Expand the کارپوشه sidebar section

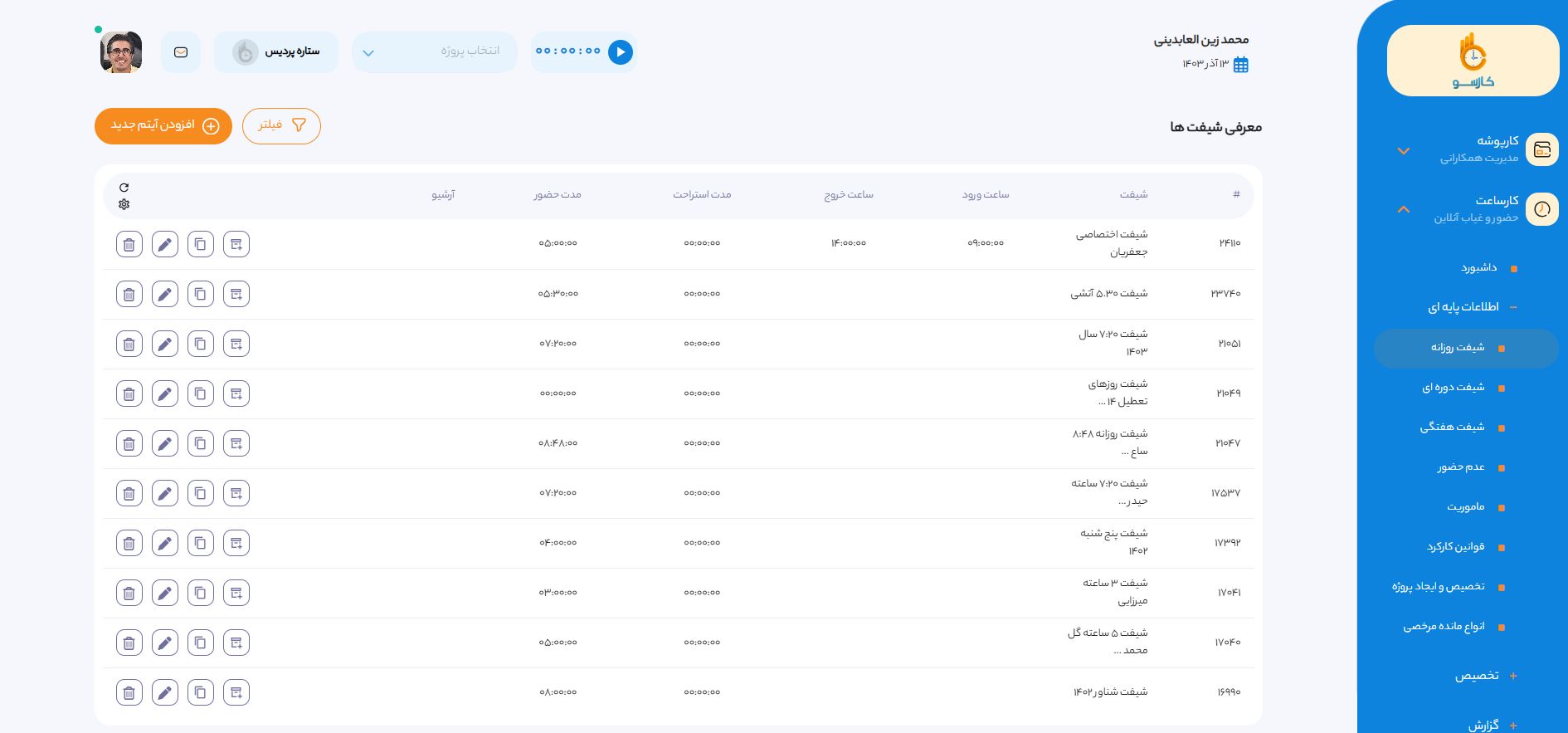point(1404,151)
